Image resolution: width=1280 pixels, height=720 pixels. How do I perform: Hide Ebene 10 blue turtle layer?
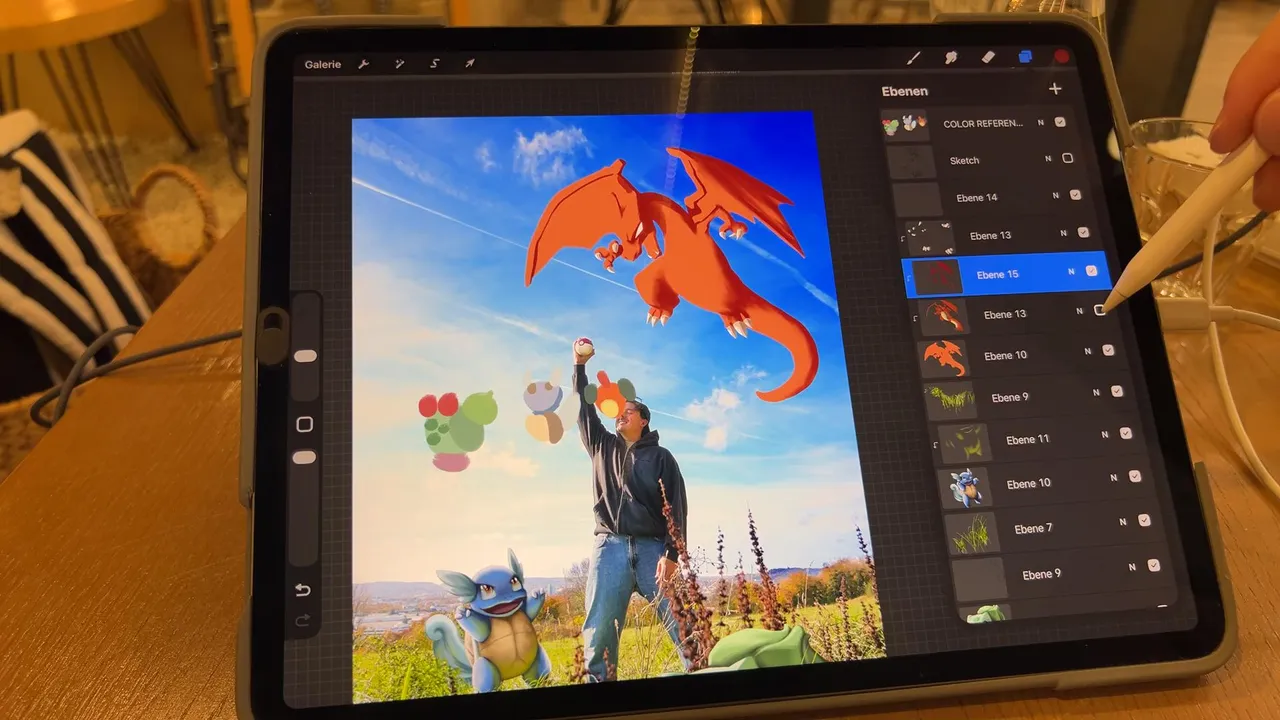point(1135,477)
